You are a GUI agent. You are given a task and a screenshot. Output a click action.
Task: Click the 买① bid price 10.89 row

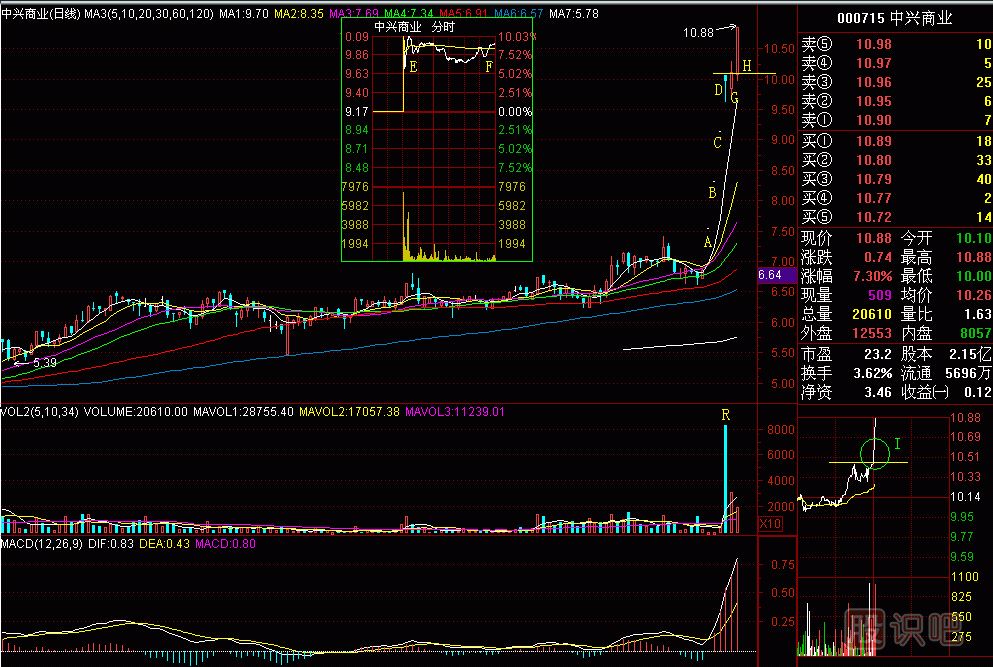click(894, 142)
